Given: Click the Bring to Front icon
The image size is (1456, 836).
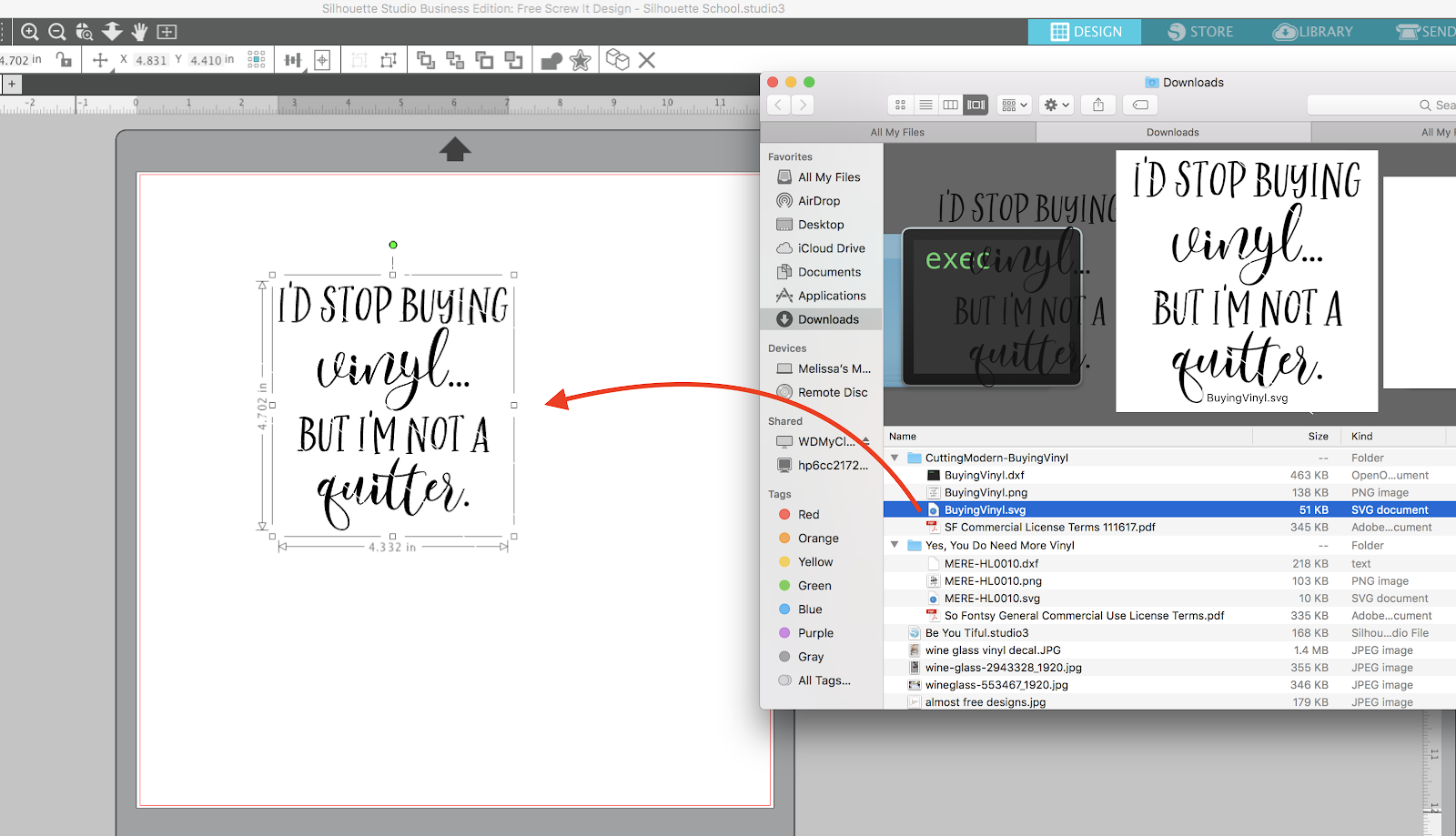Looking at the screenshot, I should click(x=426, y=60).
